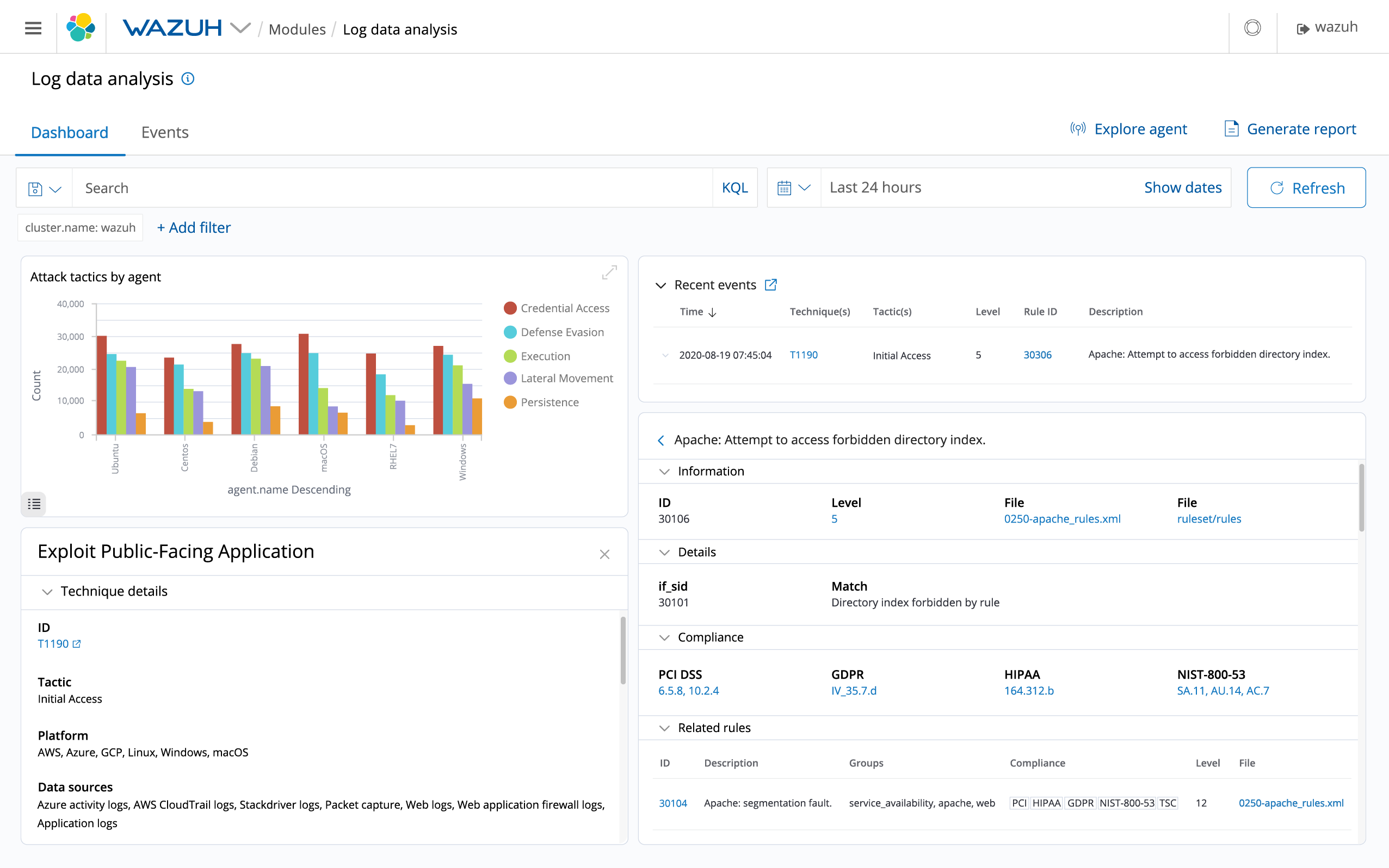Open rule 30306 details link
1389x868 pixels.
click(x=1037, y=355)
